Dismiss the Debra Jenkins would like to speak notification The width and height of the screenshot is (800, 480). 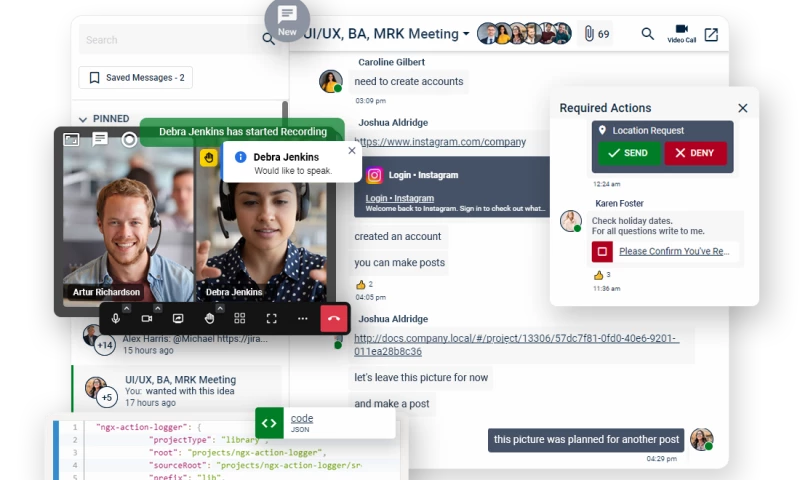tap(352, 150)
